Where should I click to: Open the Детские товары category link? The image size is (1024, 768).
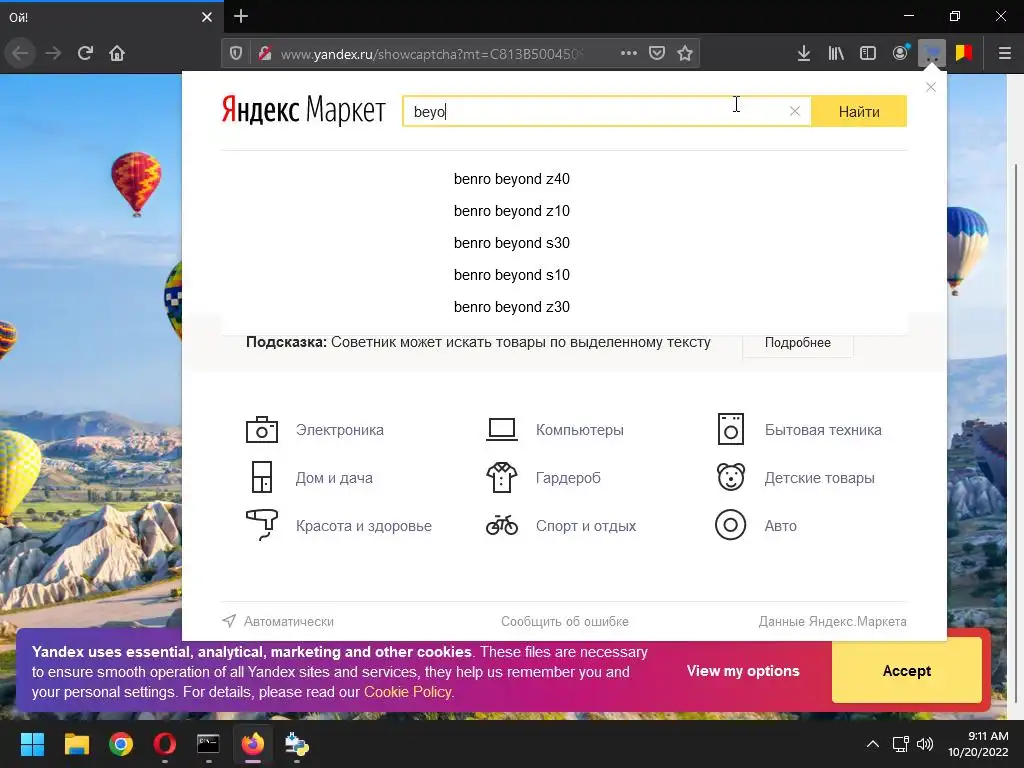(820, 478)
